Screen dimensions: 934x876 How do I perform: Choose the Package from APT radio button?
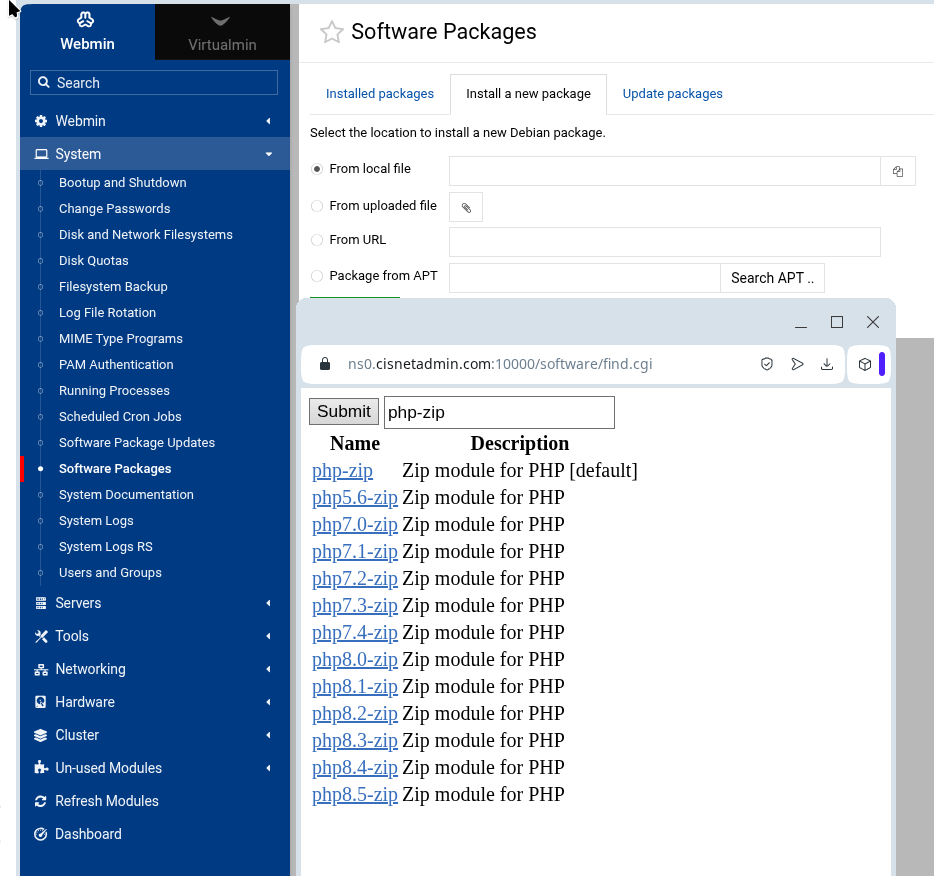pyautogui.click(x=317, y=276)
